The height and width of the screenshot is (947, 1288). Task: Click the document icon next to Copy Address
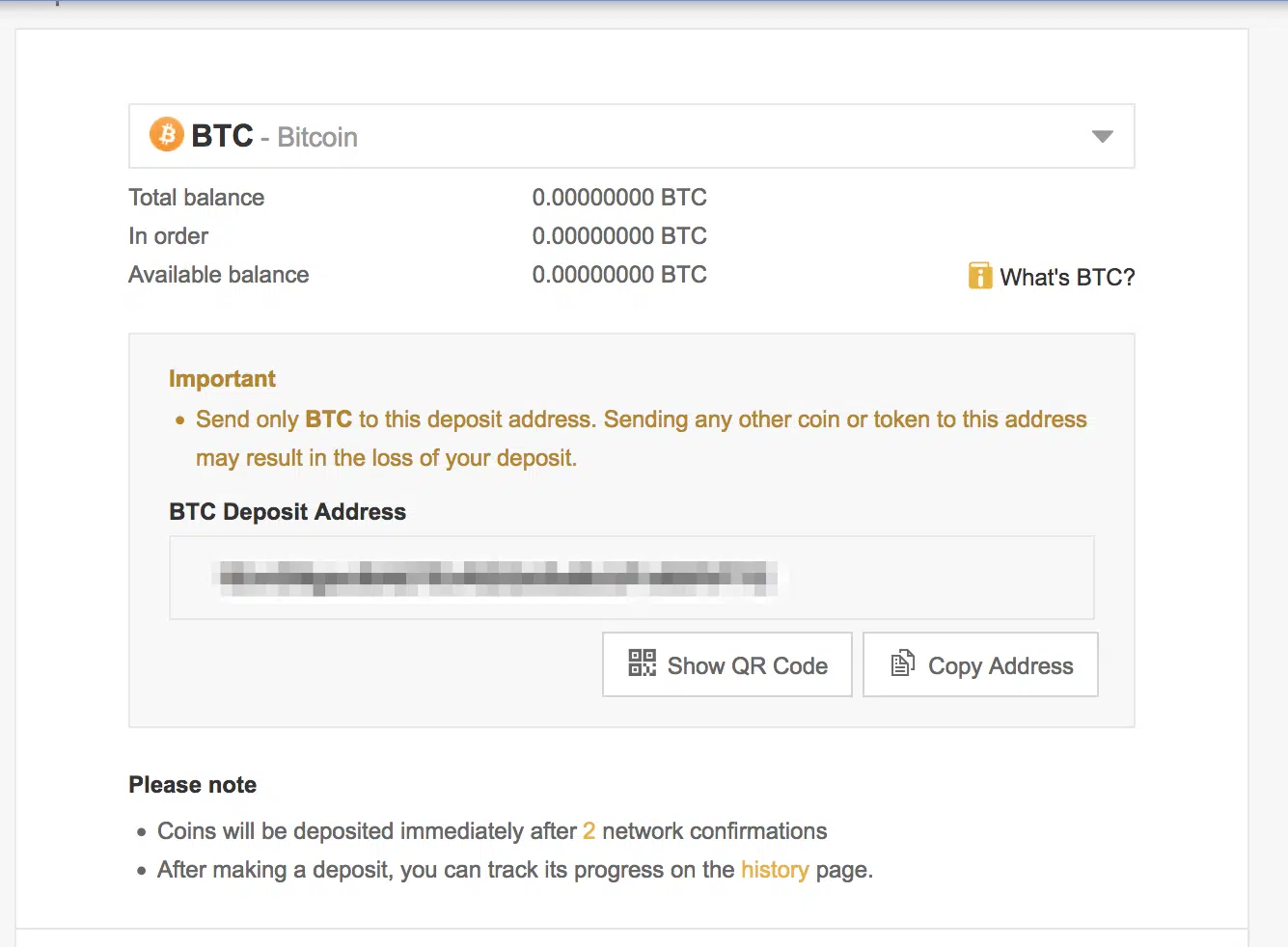coord(902,663)
